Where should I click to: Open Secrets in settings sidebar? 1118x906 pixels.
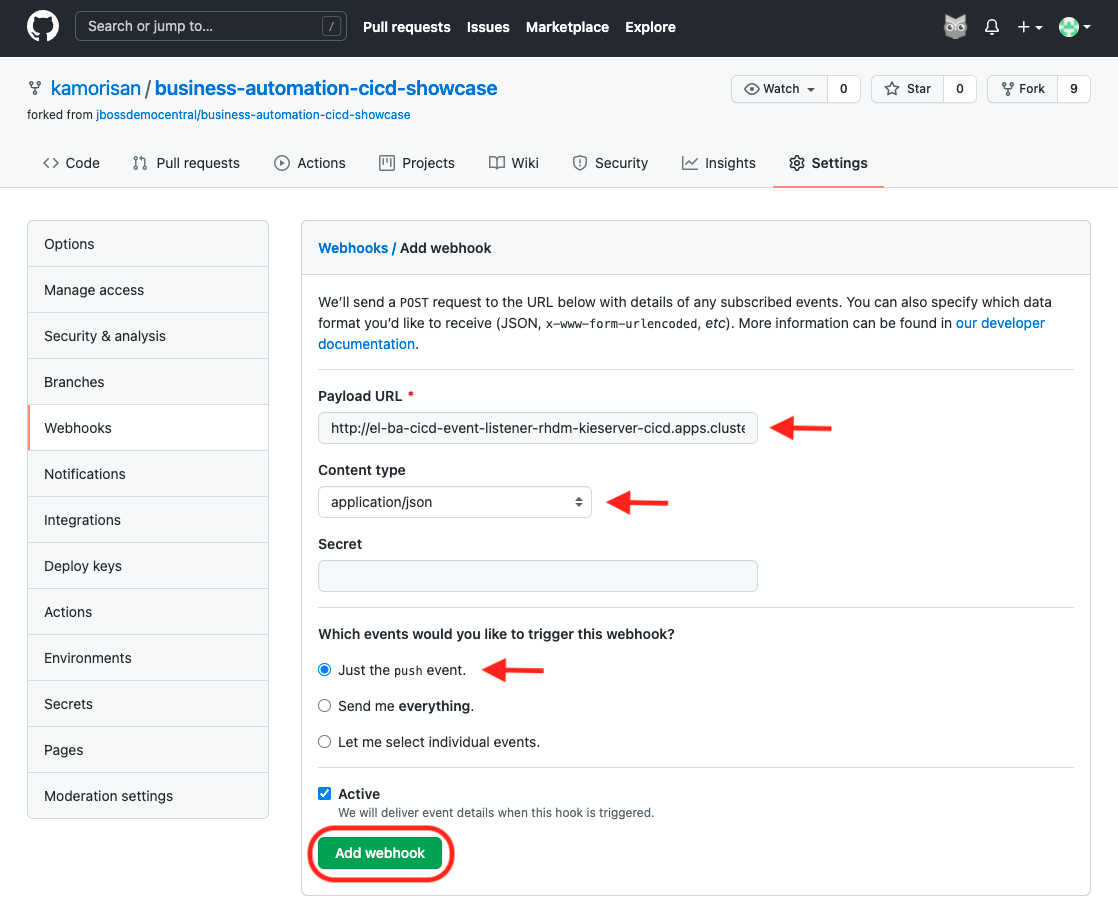(148, 704)
